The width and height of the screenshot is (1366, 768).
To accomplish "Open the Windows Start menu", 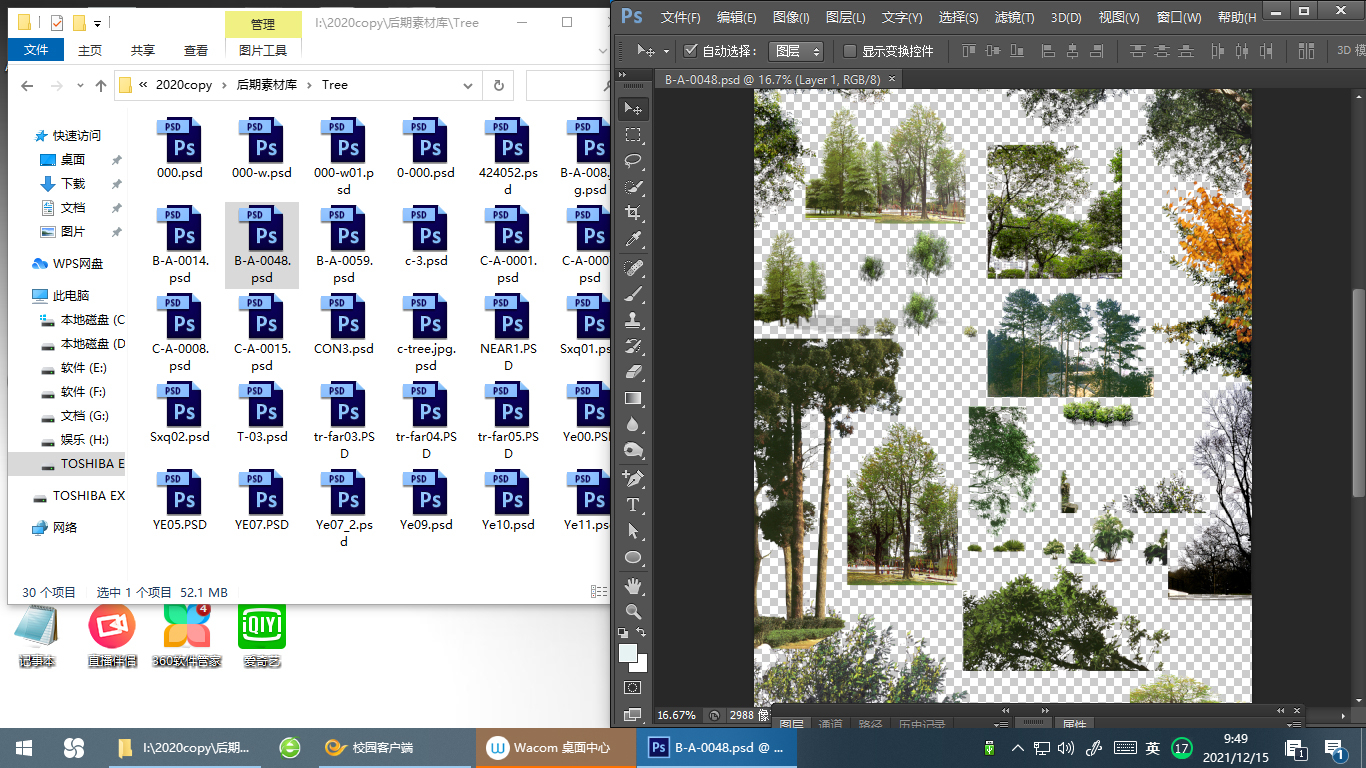I will (23, 747).
